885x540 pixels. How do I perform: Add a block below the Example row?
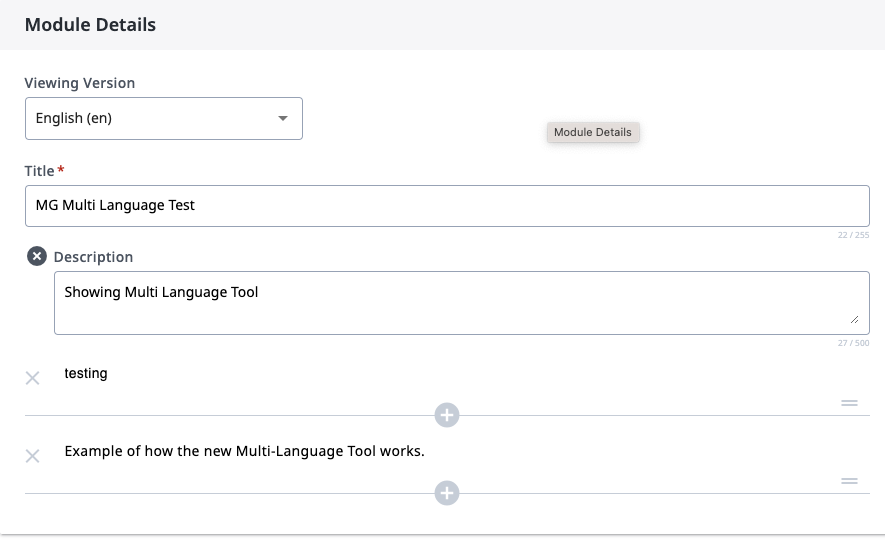pos(446,493)
